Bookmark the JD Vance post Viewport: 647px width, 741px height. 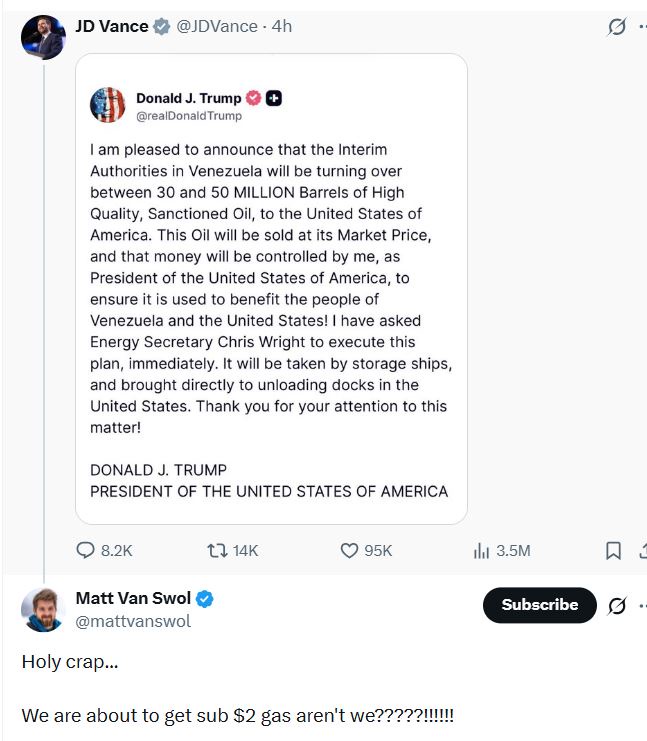tap(614, 550)
